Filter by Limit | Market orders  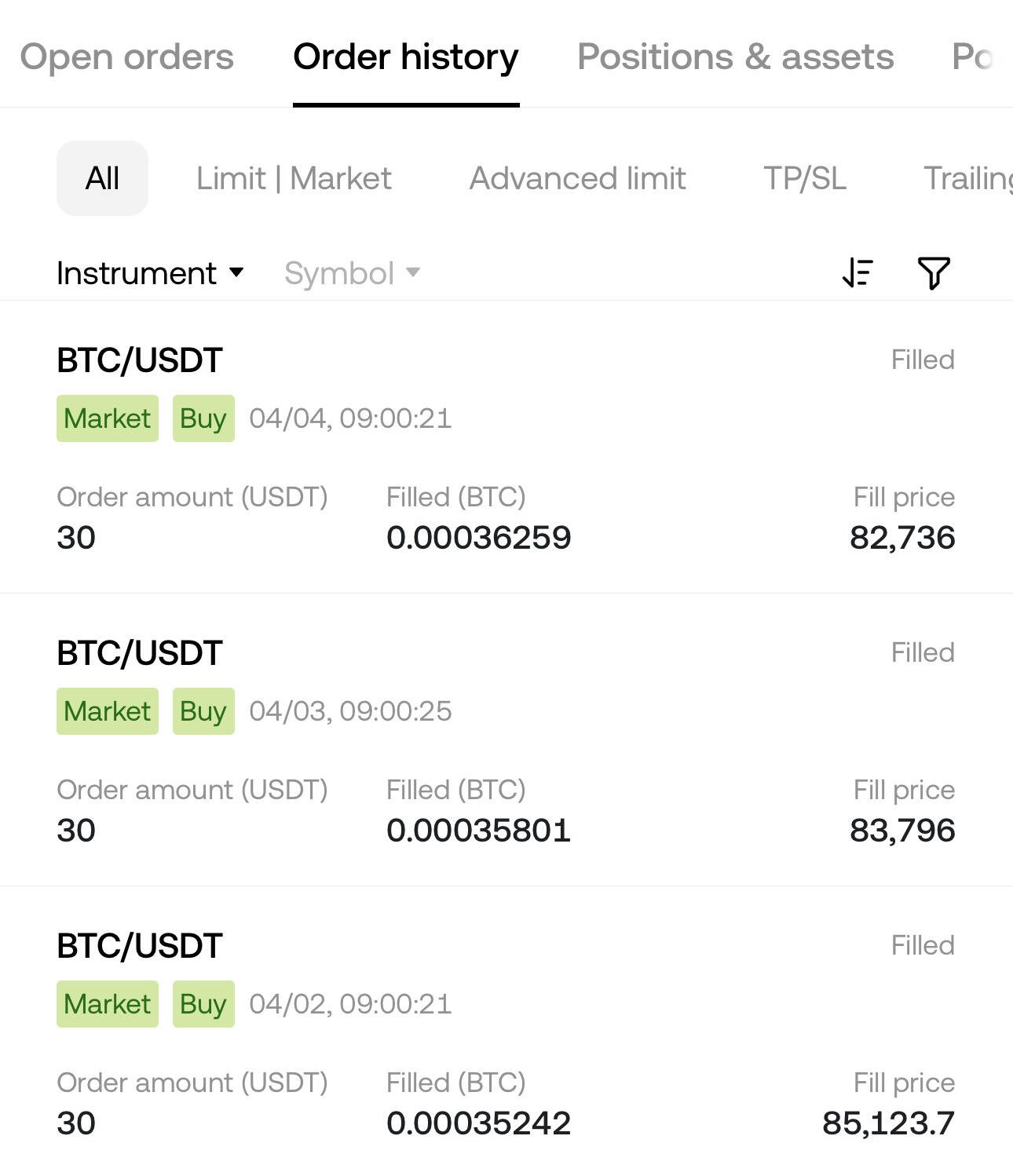pos(294,178)
